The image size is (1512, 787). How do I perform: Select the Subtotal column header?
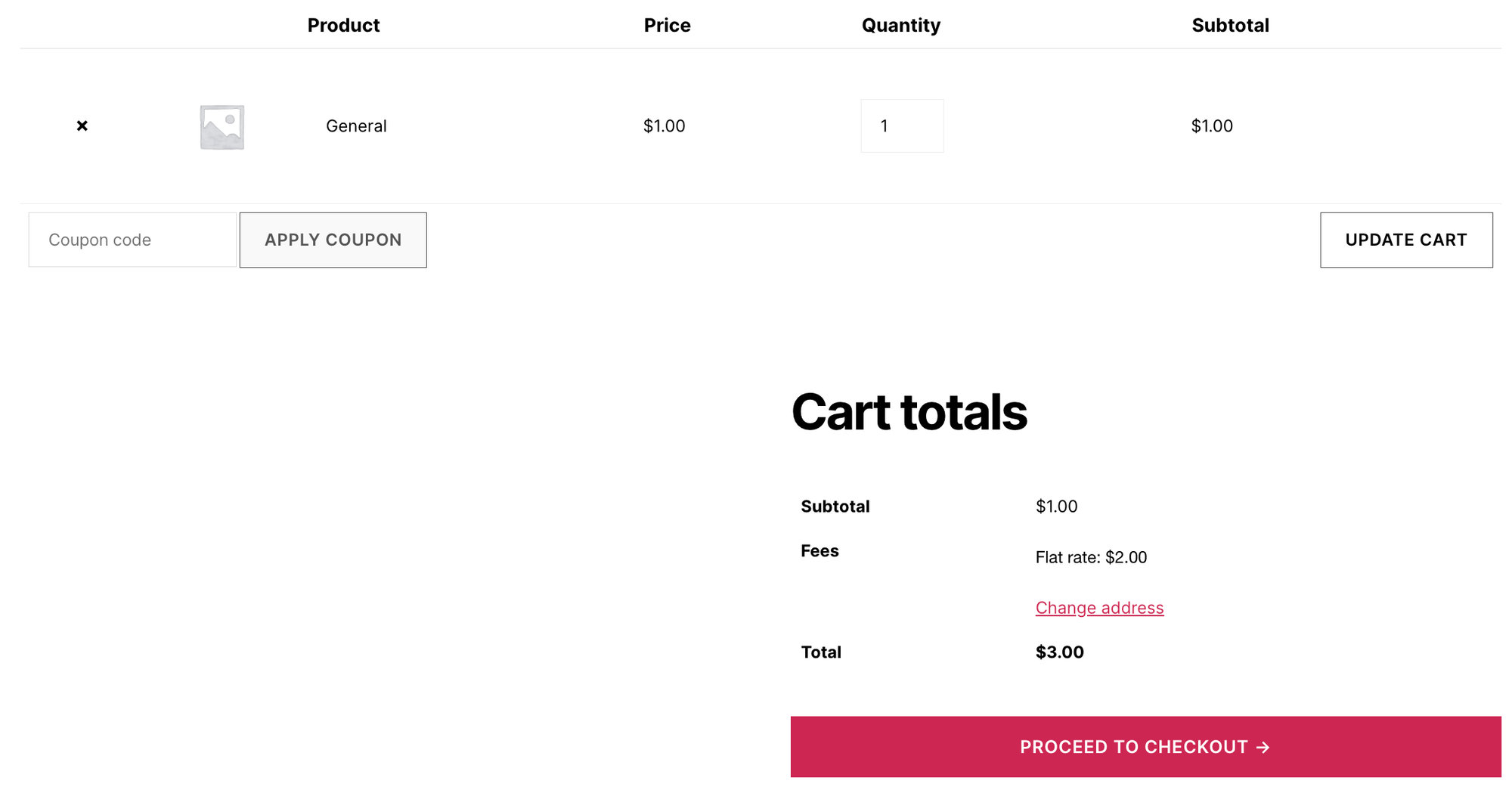(1230, 25)
